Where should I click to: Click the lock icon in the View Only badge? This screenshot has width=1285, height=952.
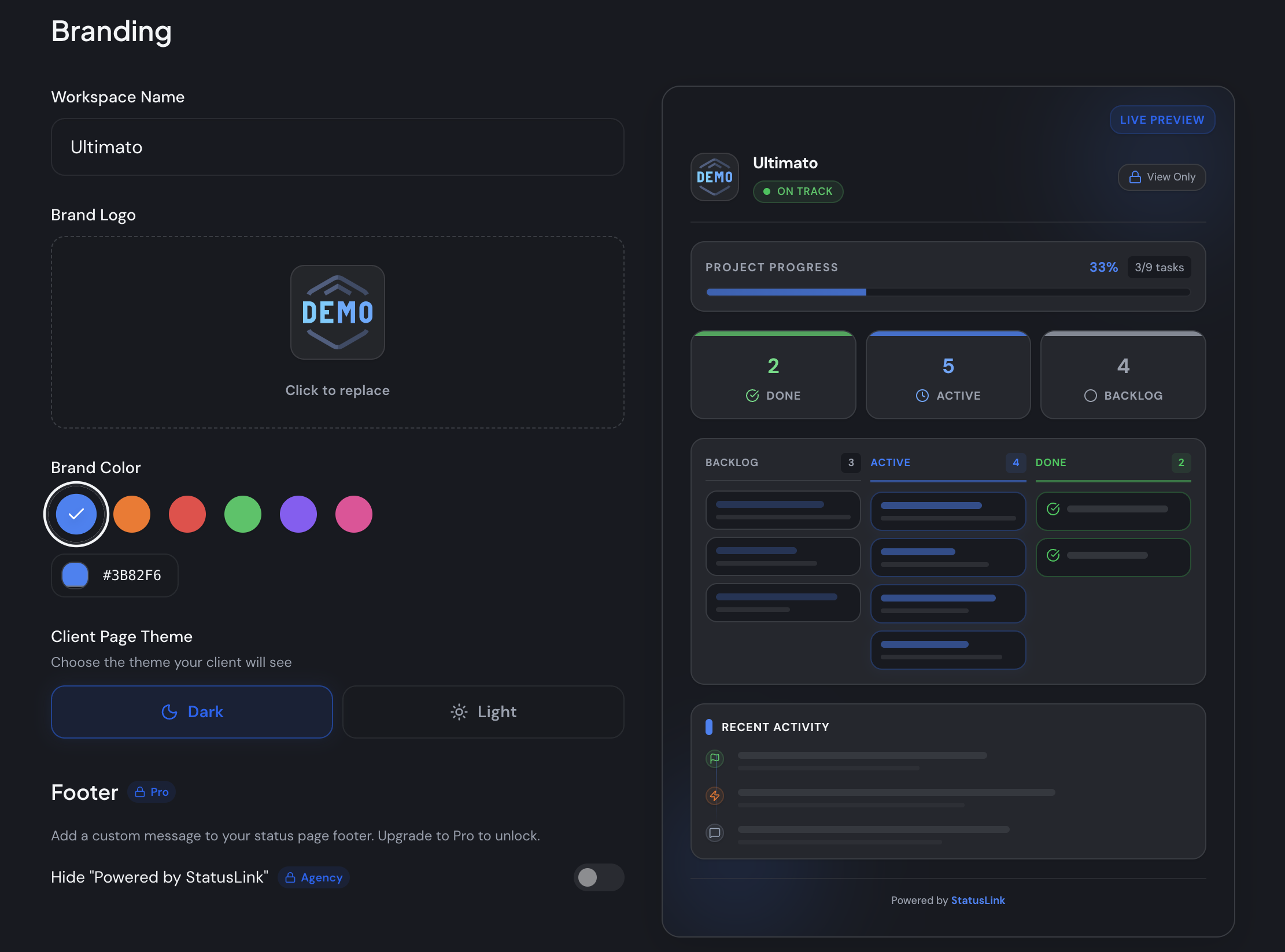[x=1135, y=177]
